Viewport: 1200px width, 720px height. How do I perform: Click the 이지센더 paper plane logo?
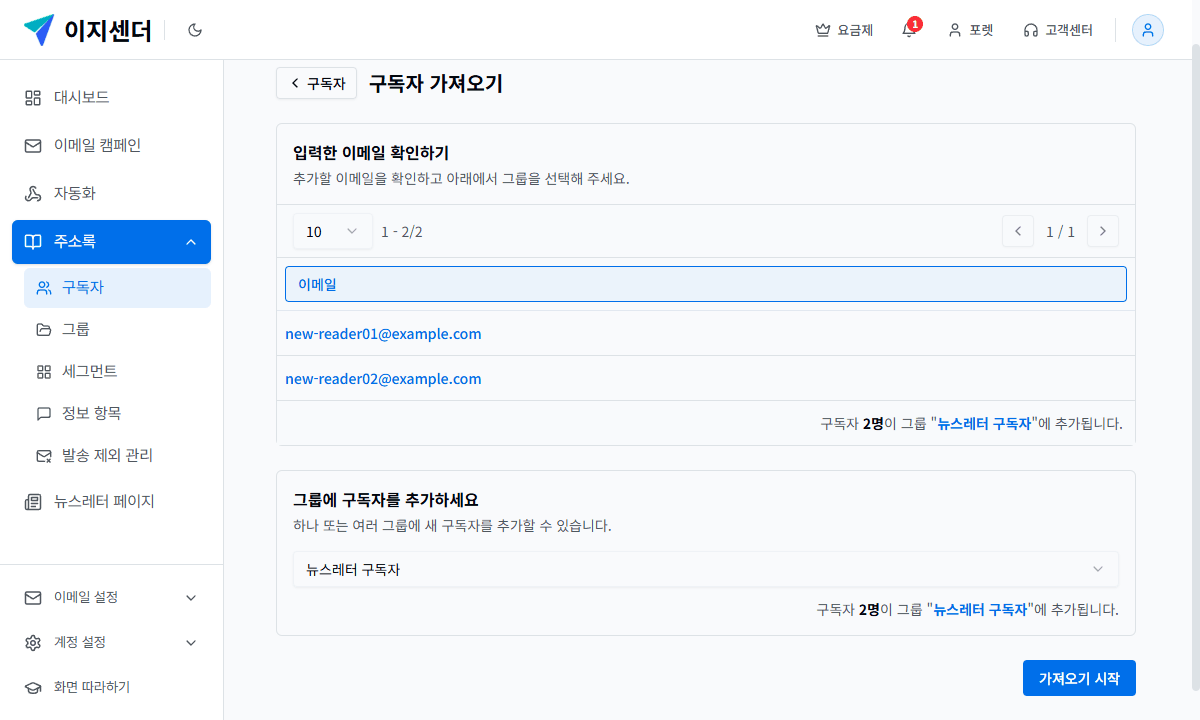[x=39, y=30]
